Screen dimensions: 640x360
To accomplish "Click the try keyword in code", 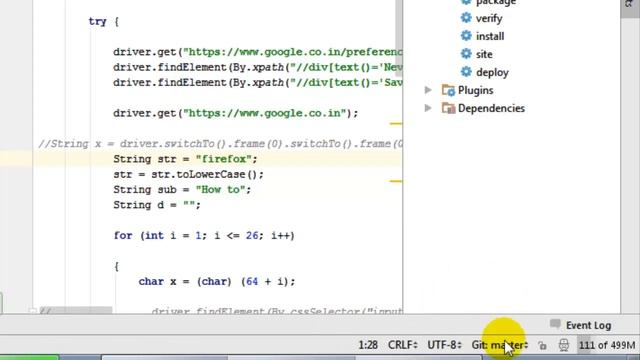I will [x=98, y=21].
